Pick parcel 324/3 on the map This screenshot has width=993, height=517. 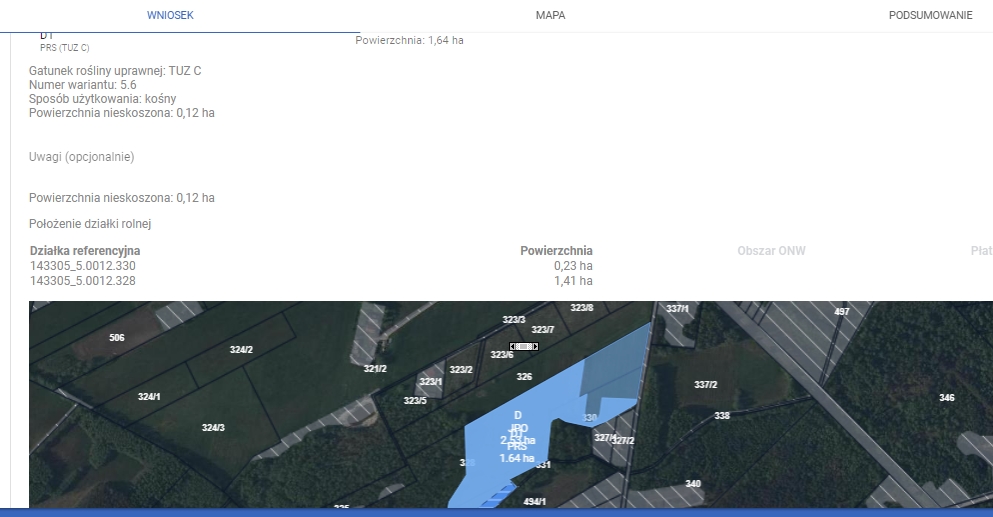[213, 428]
